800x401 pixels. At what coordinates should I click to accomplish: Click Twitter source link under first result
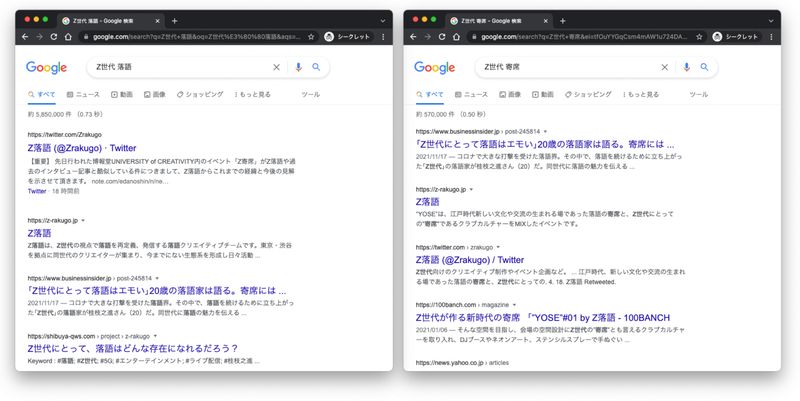tap(37, 191)
